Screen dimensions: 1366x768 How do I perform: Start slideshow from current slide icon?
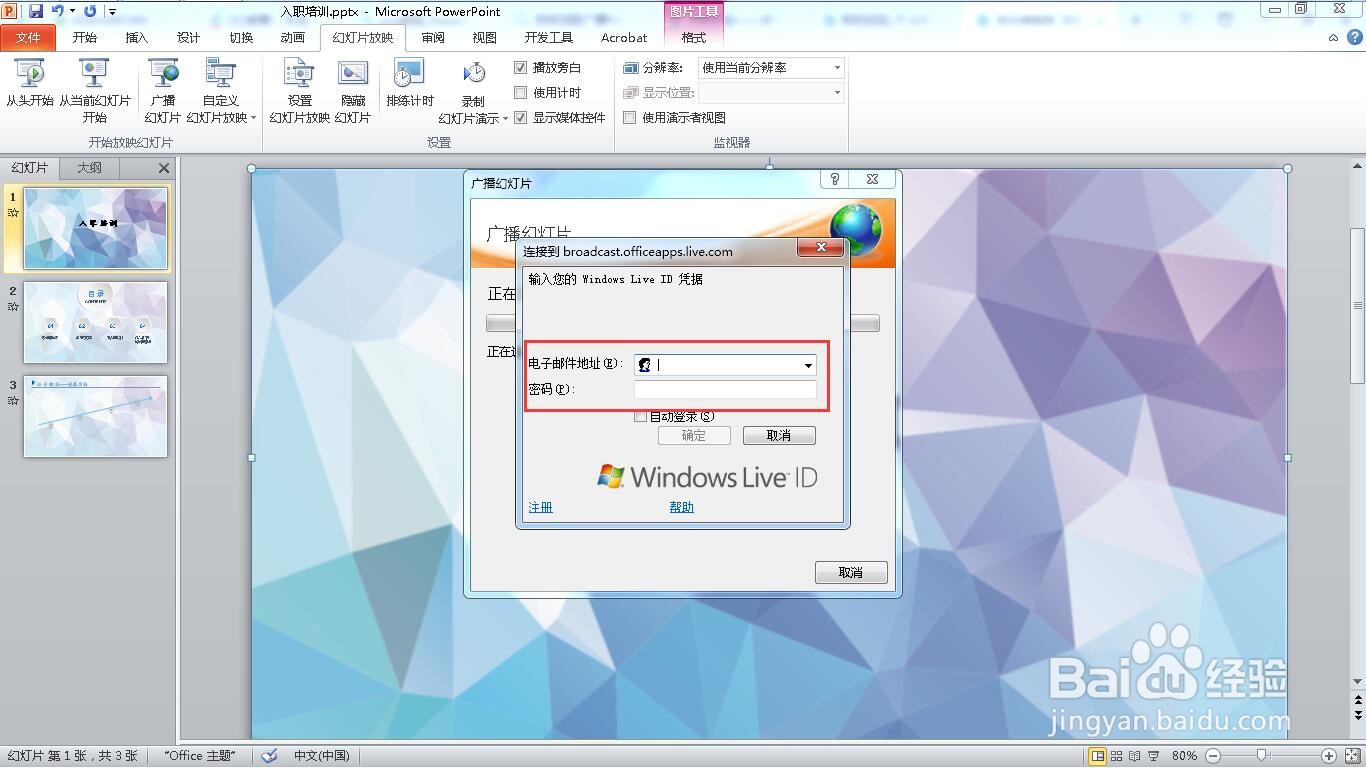94,73
